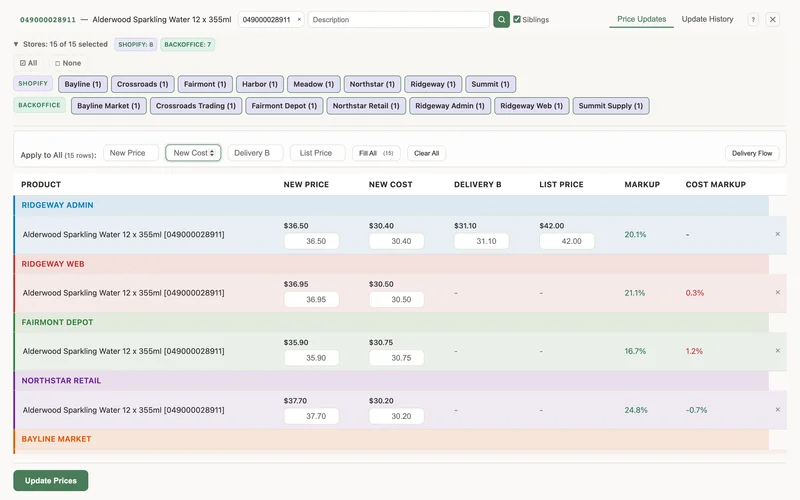The height and width of the screenshot is (500, 800).
Task: Toggle the Northstar Retail (1) chip
Action: (366, 106)
